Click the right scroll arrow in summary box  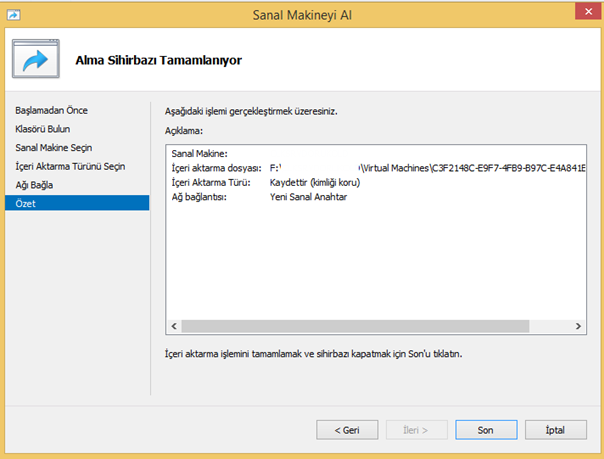click(578, 326)
